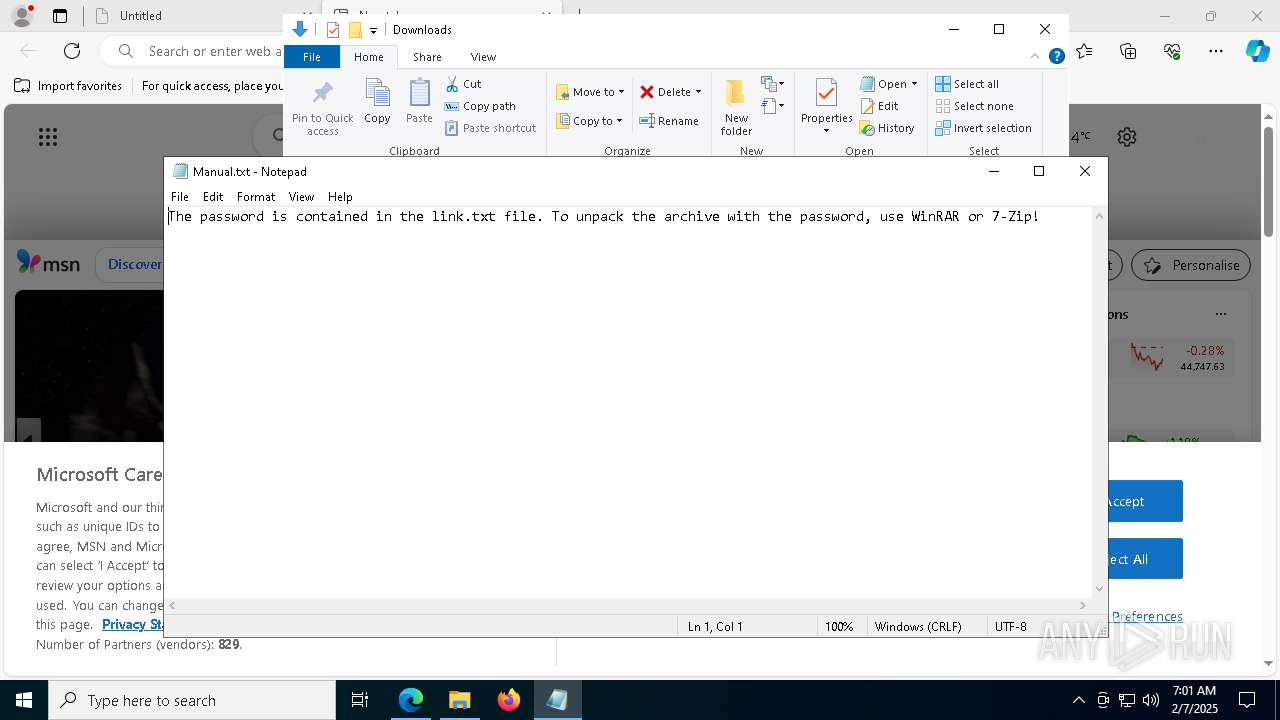Click Notepad horizontal scrollbar right arrow
1280x720 pixels.
click(x=1082, y=605)
